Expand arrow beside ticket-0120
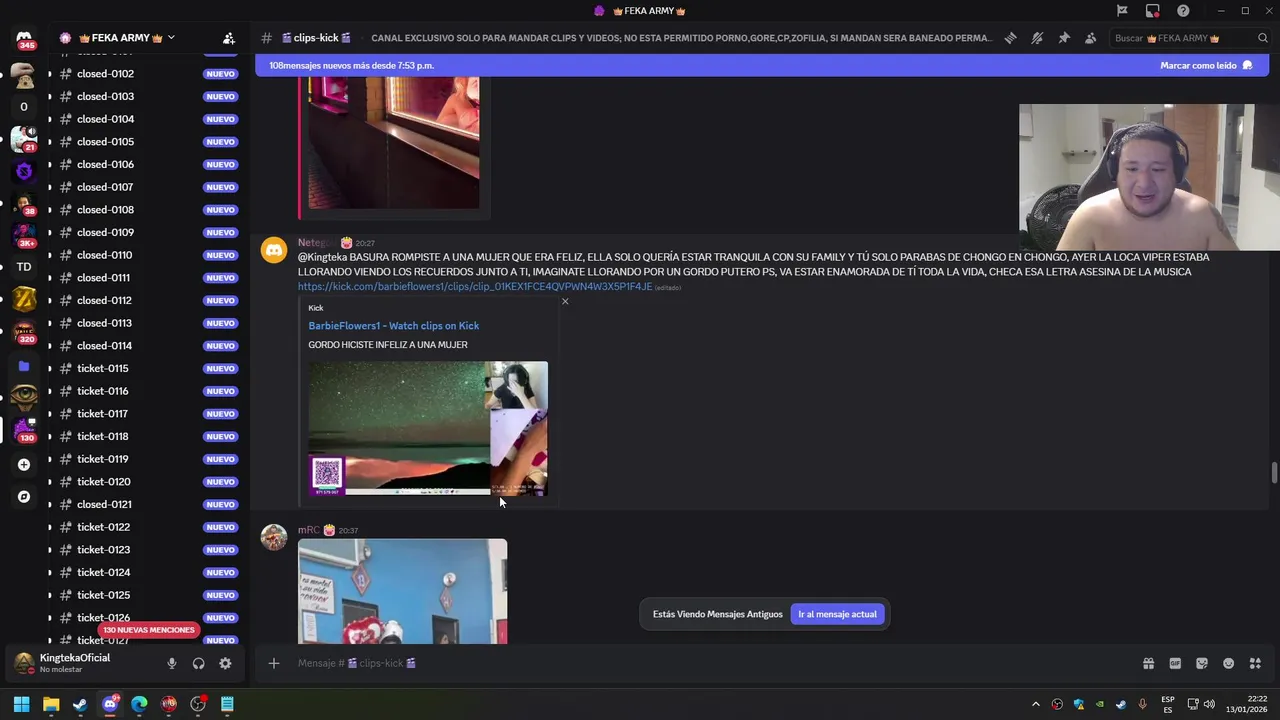Viewport: 1280px width, 720px height. click(50, 481)
